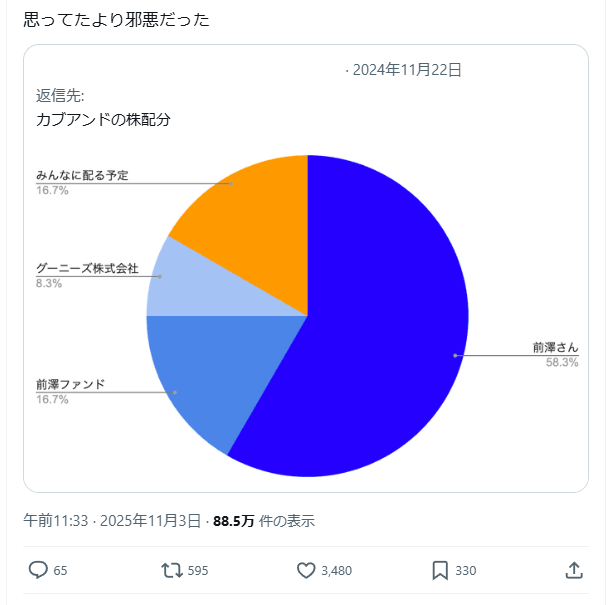Open the quoted post date 2024年11月22日

tap(407, 70)
